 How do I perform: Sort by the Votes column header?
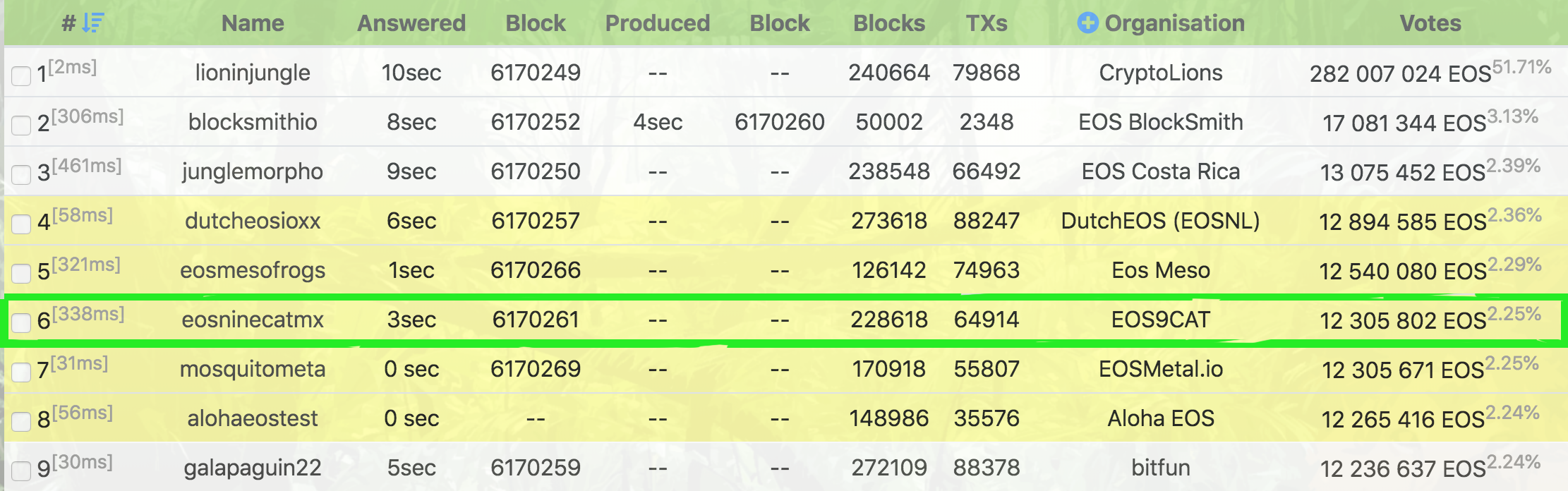point(1430,23)
